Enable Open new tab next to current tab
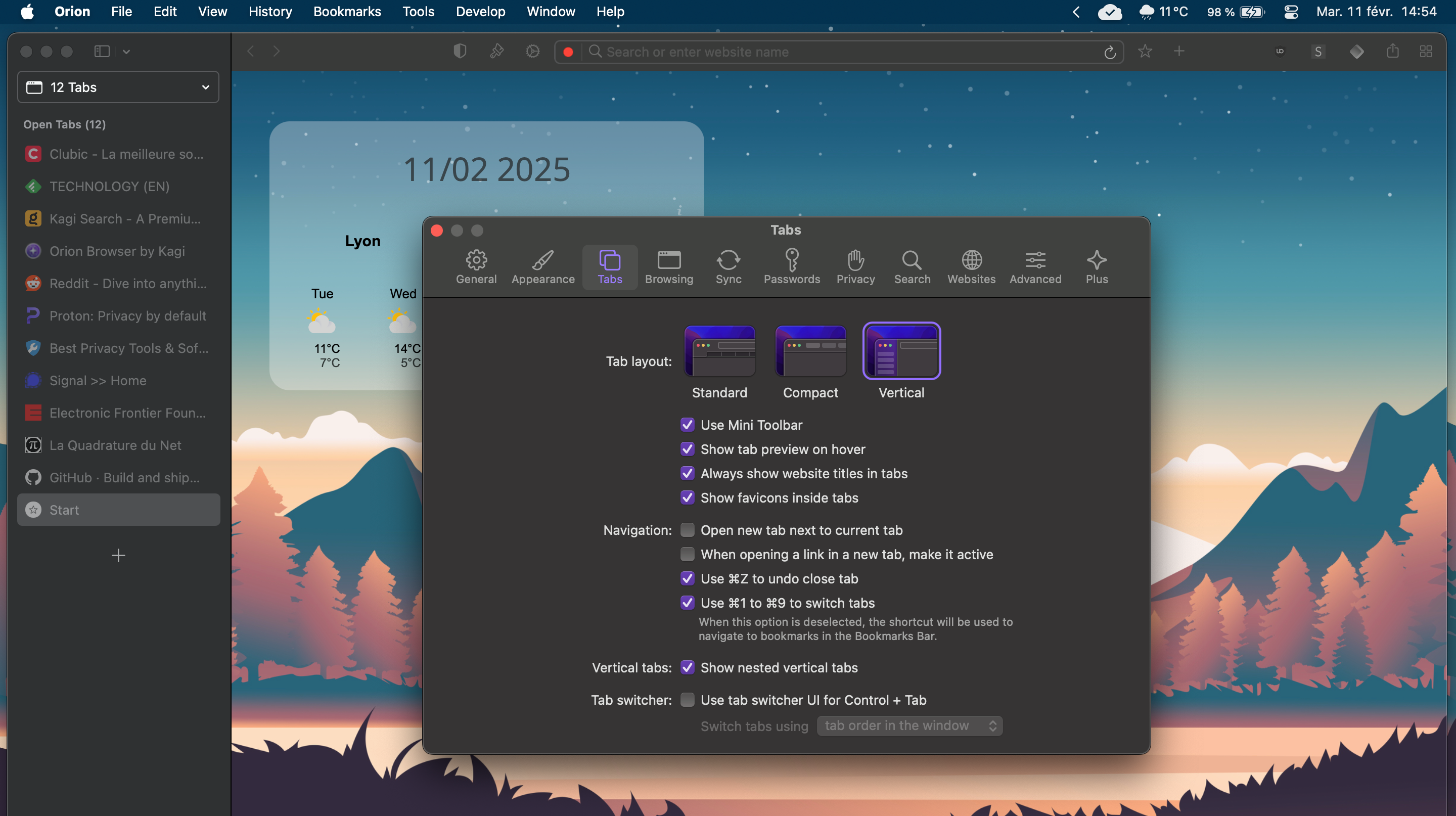This screenshot has width=1456, height=816. 688,529
